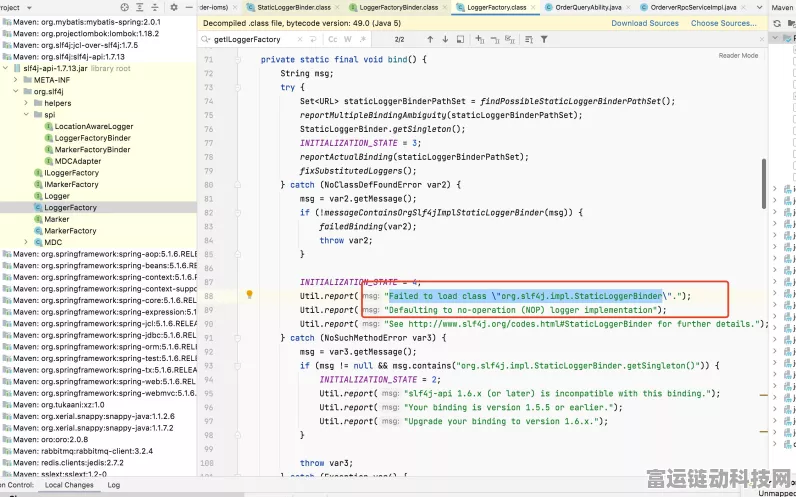Expand the helpers package
This screenshot has height=497, width=796.
(x=26, y=103)
